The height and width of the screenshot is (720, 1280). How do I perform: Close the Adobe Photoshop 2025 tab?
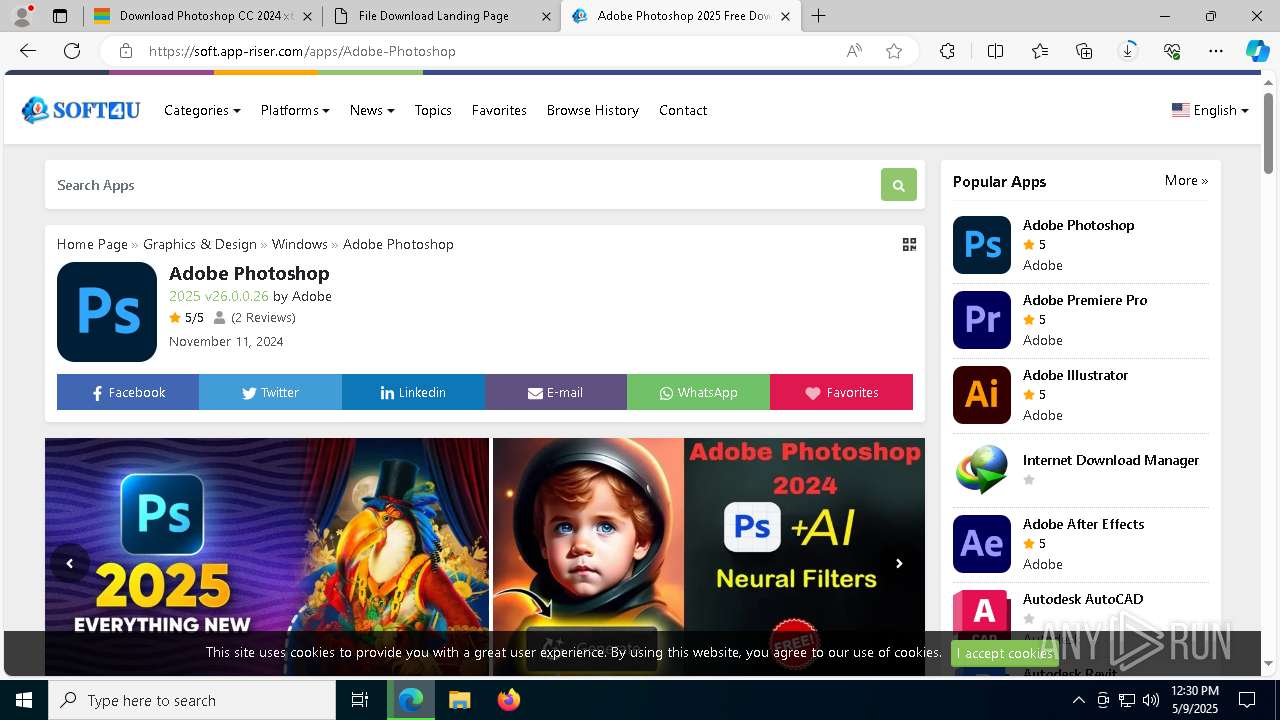(785, 16)
